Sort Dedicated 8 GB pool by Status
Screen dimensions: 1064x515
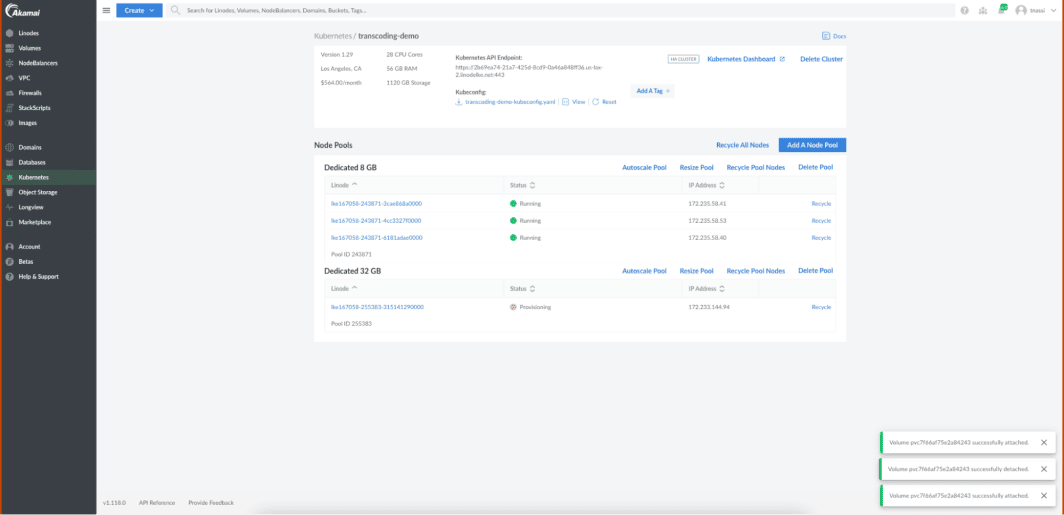[522, 185]
